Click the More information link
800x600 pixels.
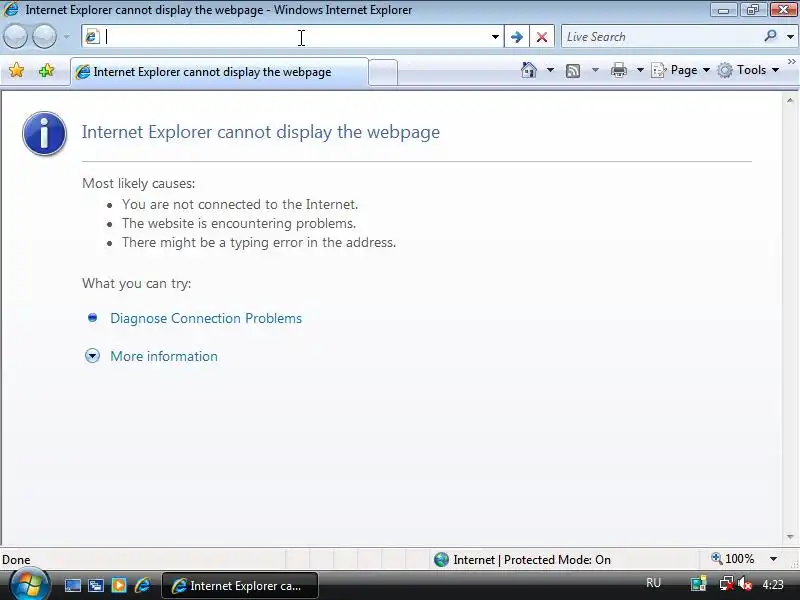(164, 356)
